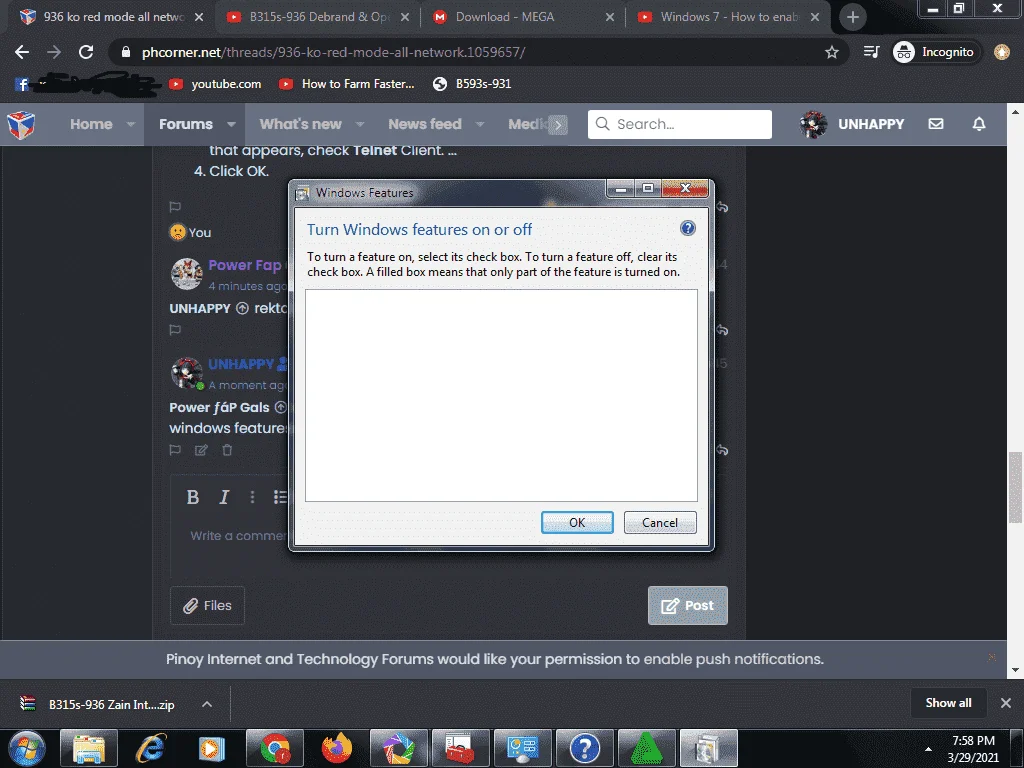Open the Control Panel taskbar icon
Viewport: 1024px width, 768px height.
[x=522, y=748]
